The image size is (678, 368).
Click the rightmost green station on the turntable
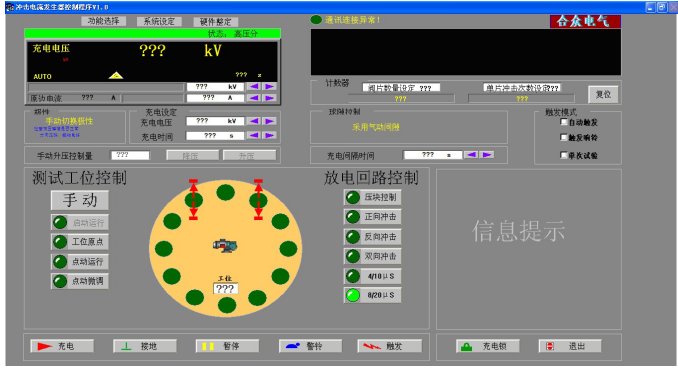[288, 249]
